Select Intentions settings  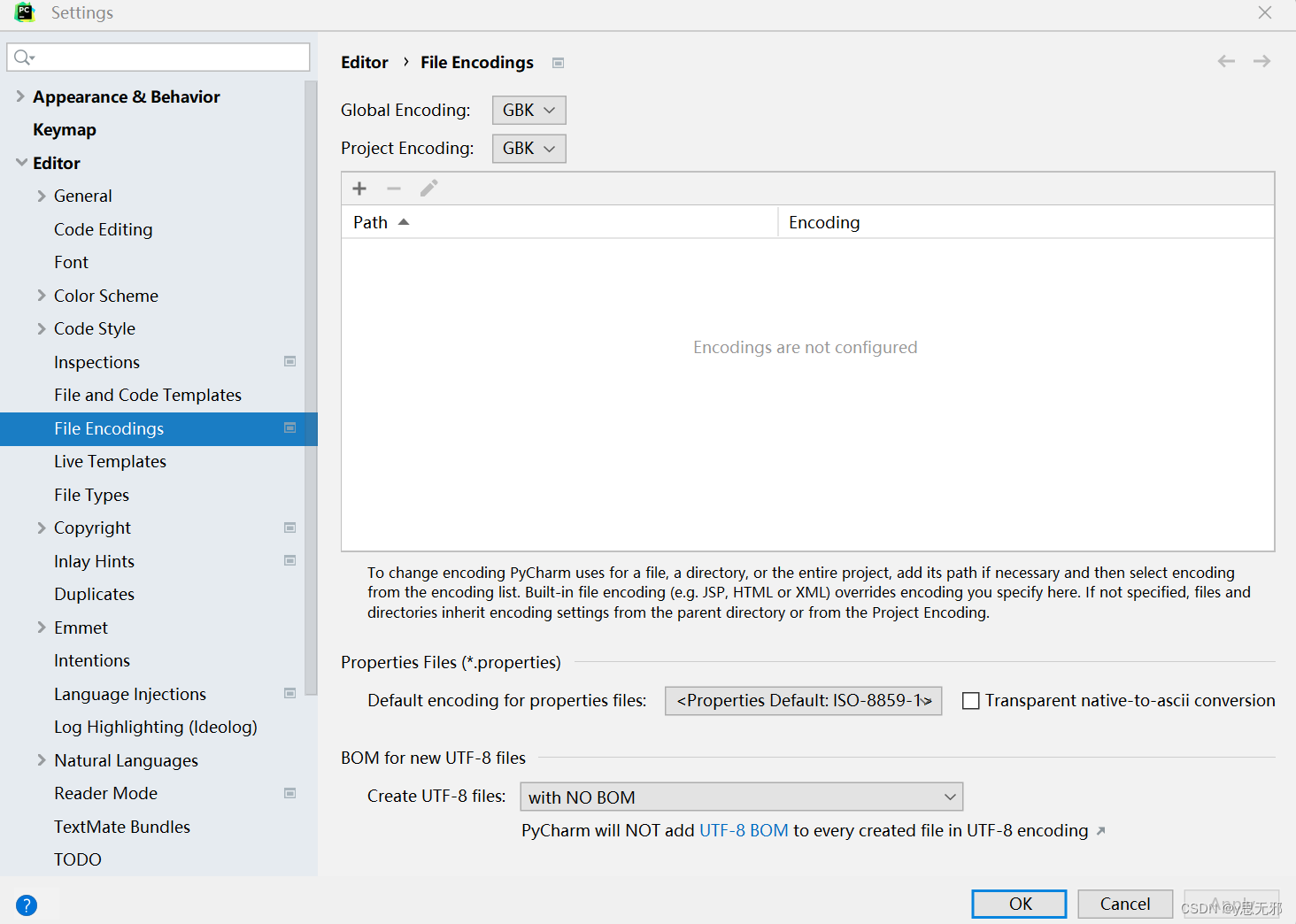click(92, 660)
